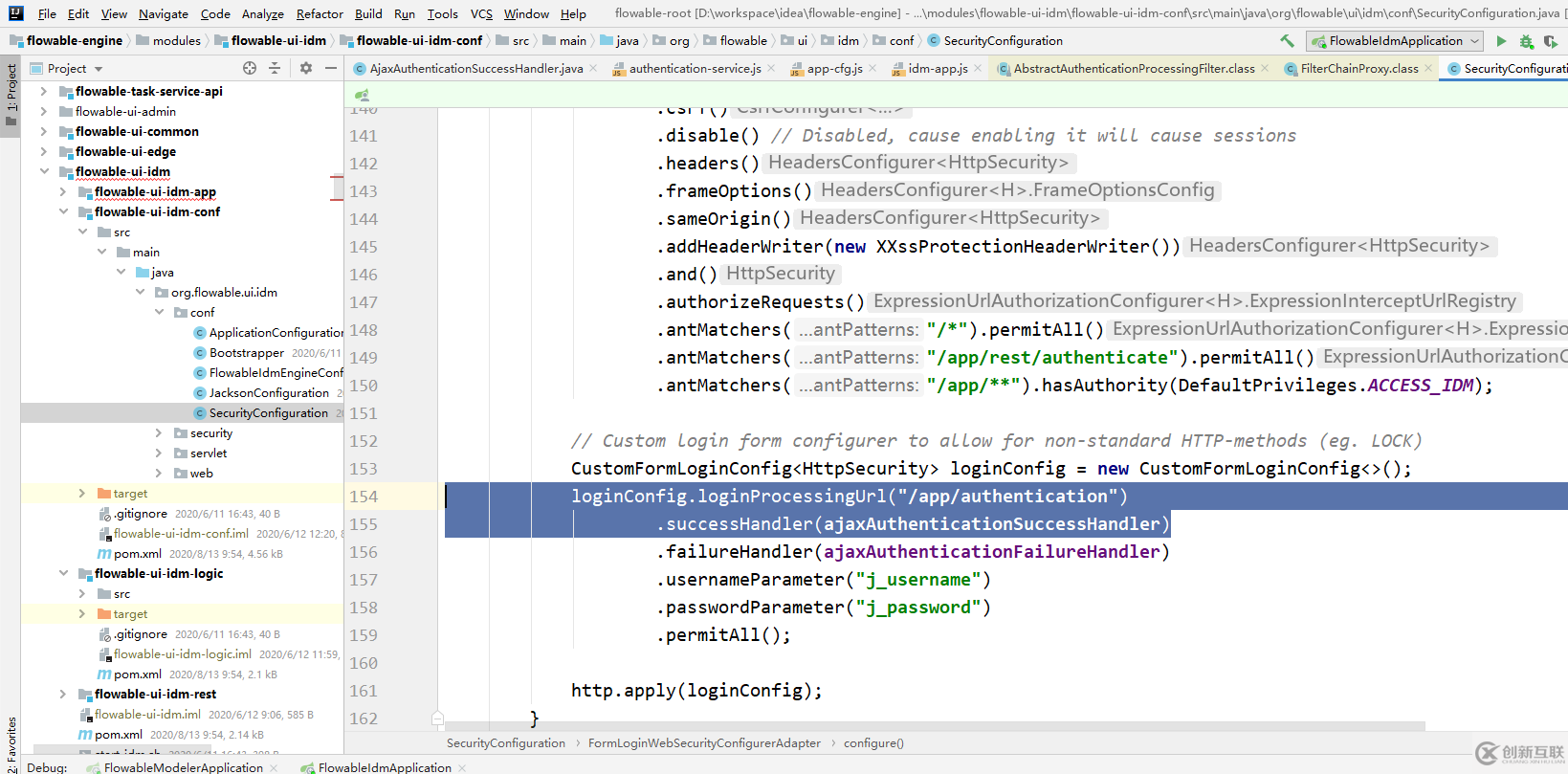Expand the flowable-ui-idm-app module
This screenshot has height=774, width=1568.
(63, 191)
